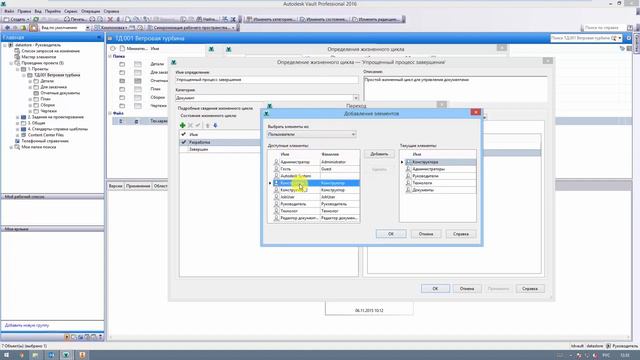Select Руководители in current elements list
Image resolution: width=640 pixels, height=360 pixels.
(440, 176)
